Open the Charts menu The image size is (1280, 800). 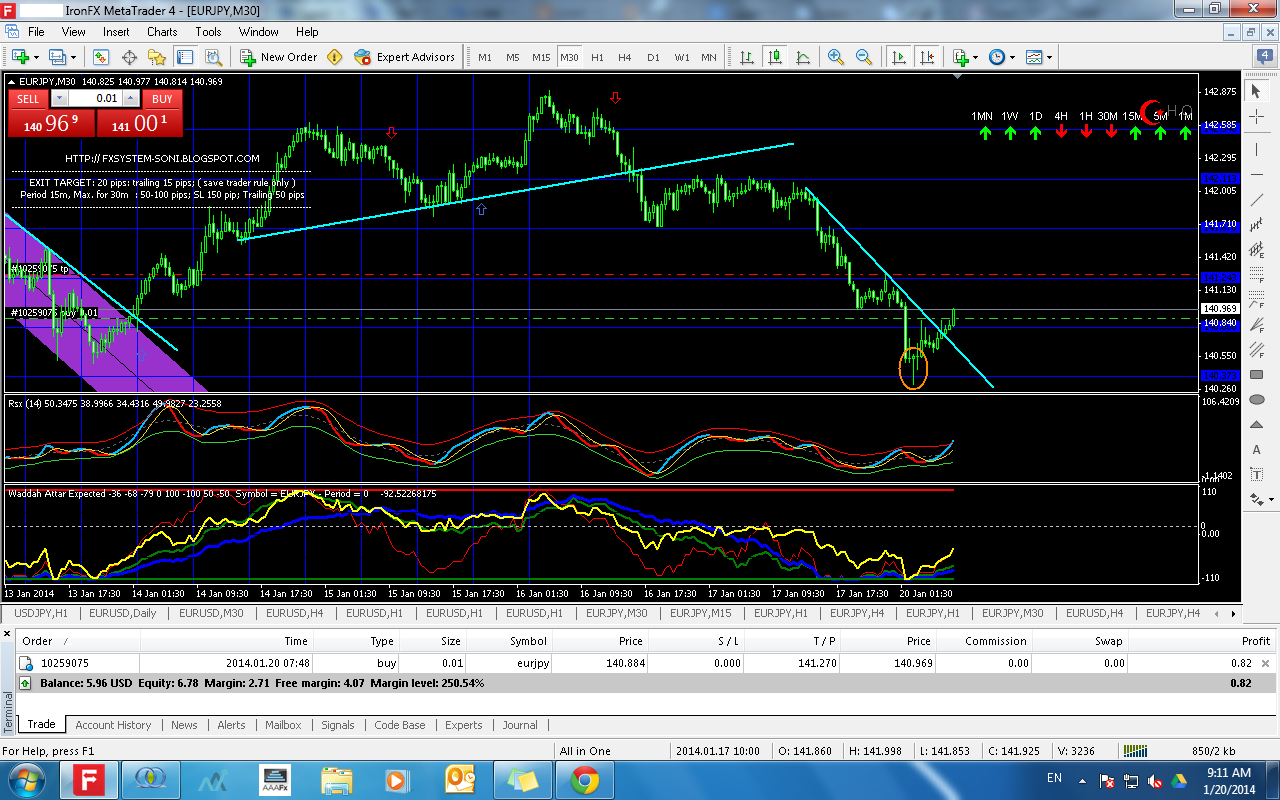click(162, 32)
